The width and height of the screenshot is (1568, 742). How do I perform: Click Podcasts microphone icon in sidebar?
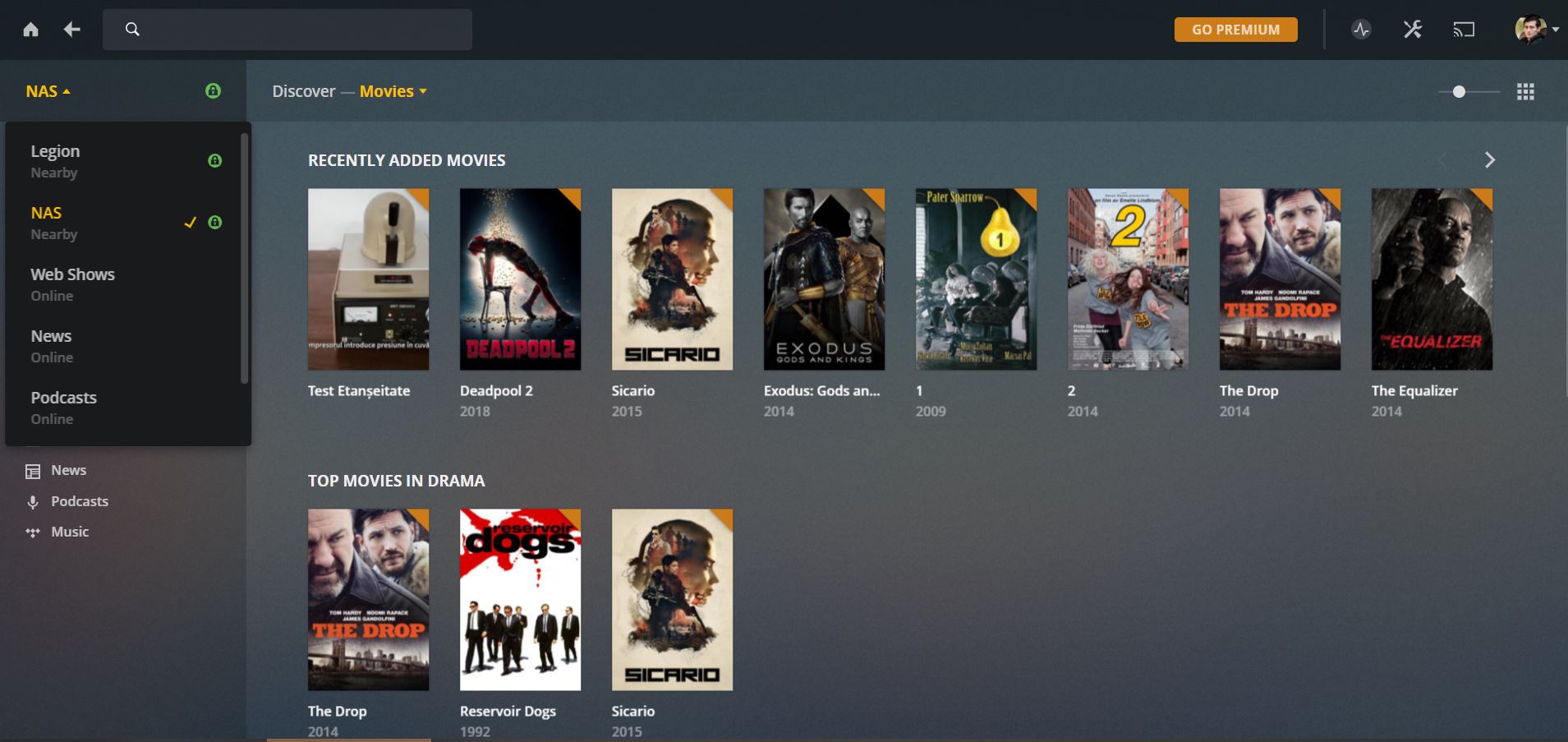[33, 502]
